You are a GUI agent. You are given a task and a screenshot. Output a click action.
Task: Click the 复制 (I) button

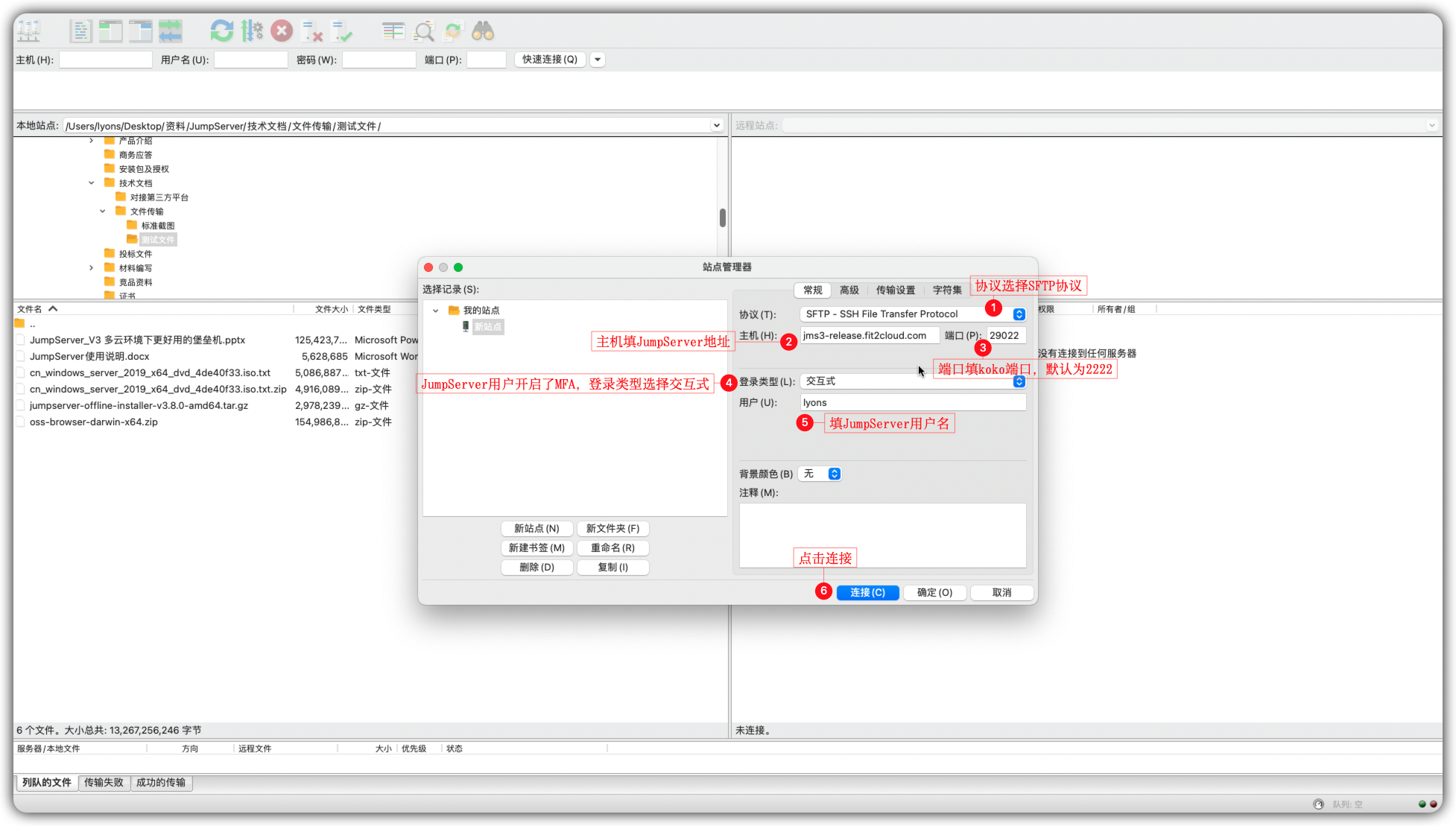coord(613,568)
